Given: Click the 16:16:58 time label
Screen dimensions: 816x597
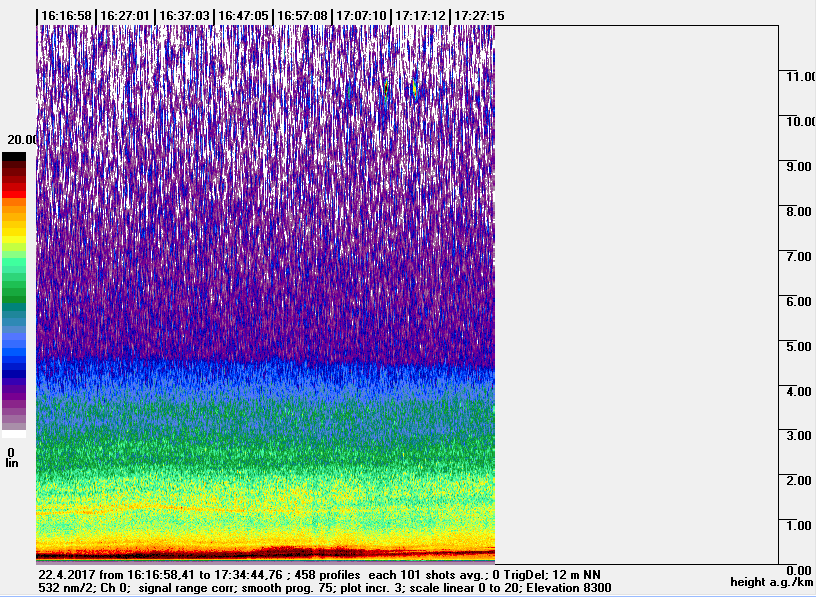Looking at the screenshot, I should point(66,16).
